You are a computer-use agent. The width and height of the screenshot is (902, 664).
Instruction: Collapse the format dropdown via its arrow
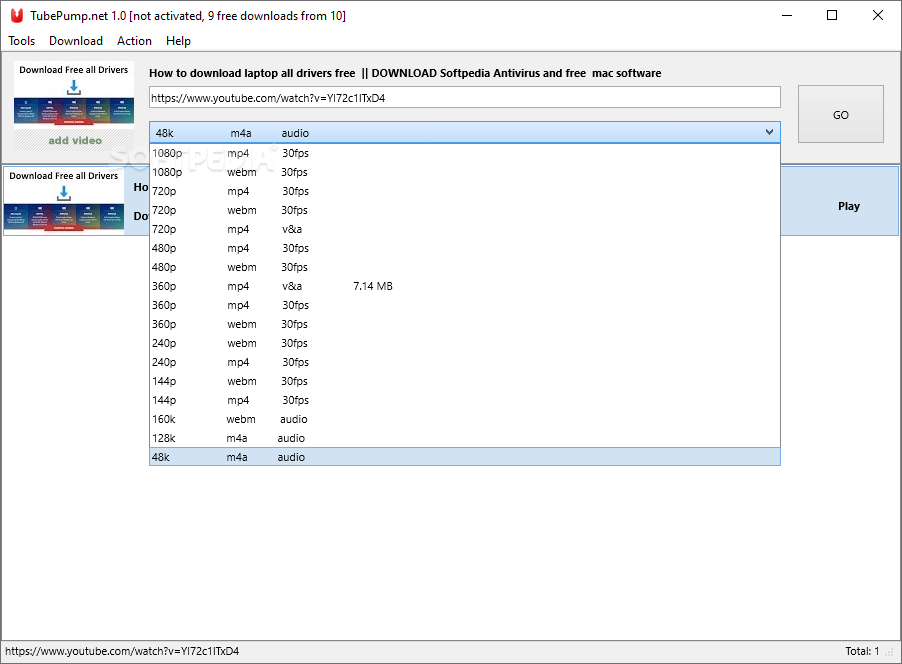pos(769,132)
